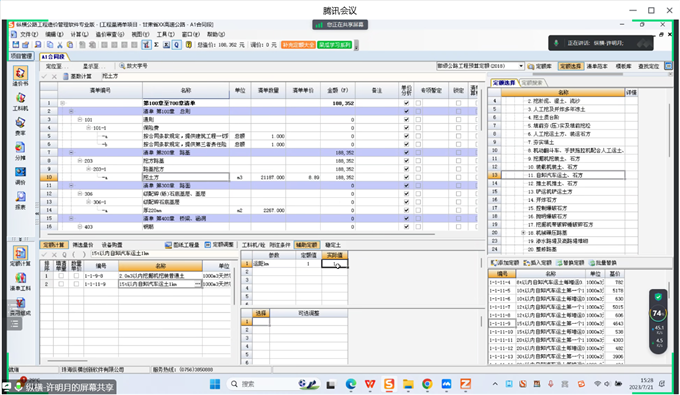Open the 工料机 sidebar icon

pos(20,101)
